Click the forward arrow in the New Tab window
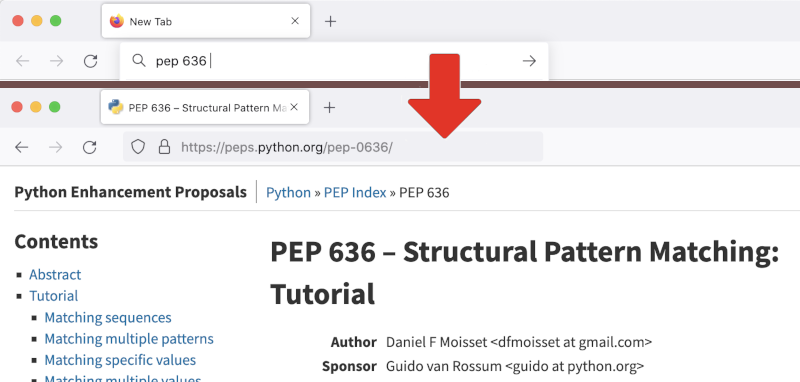 (56, 61)
